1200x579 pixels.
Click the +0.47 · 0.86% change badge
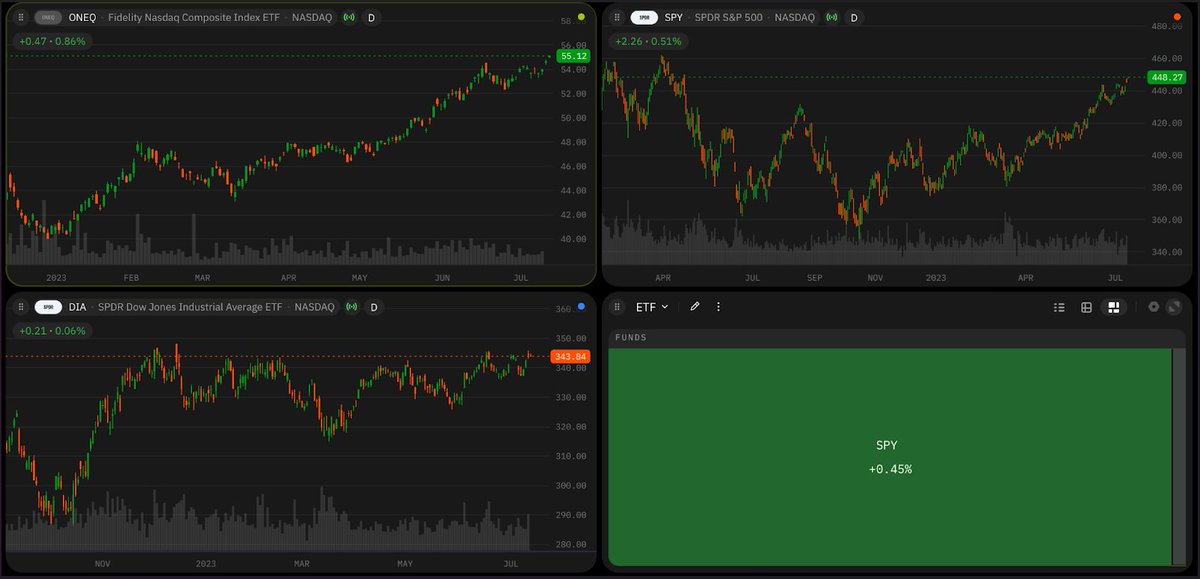(x=52, y=41)
